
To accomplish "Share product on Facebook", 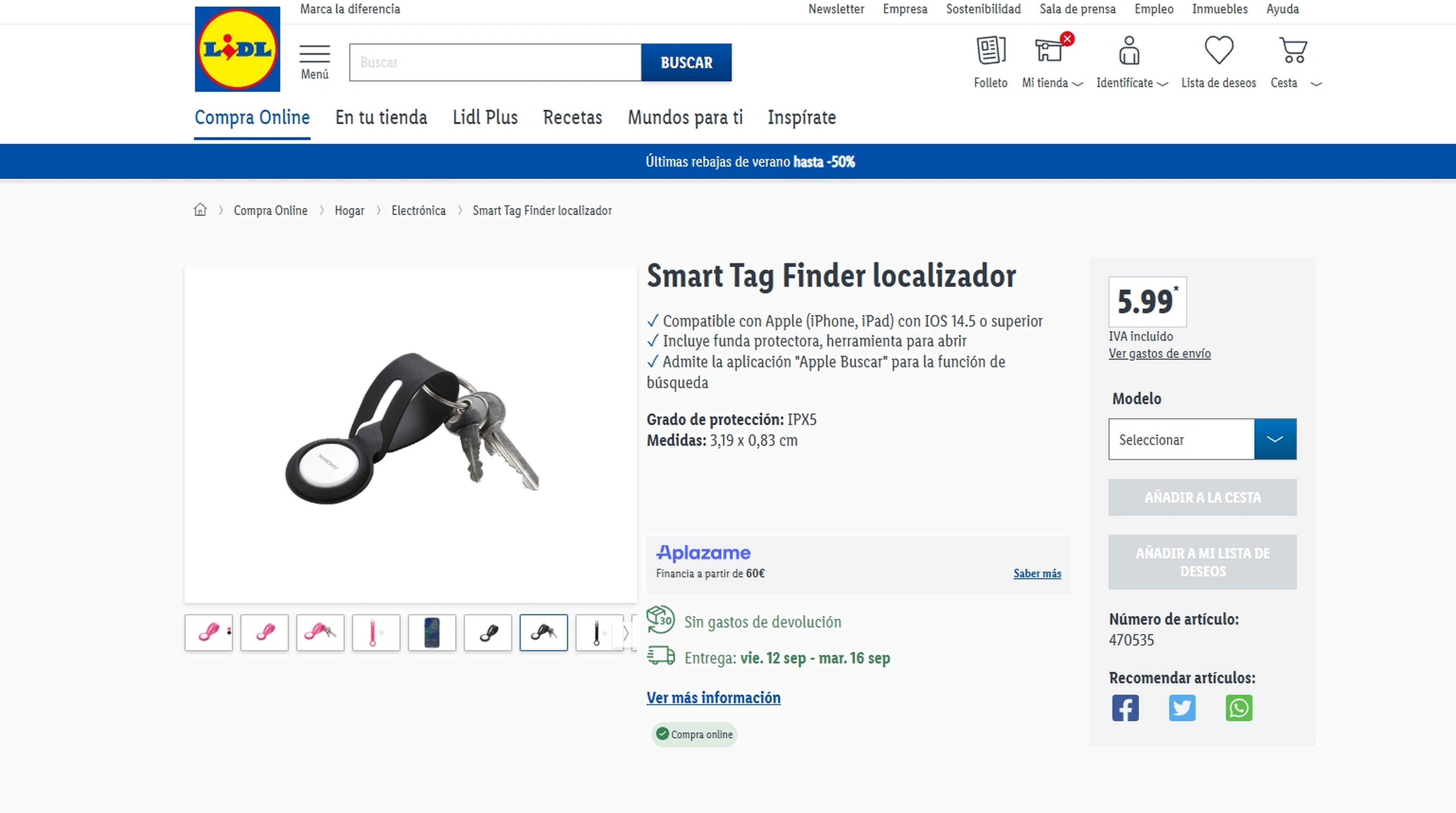I will tap(1125, 708).
